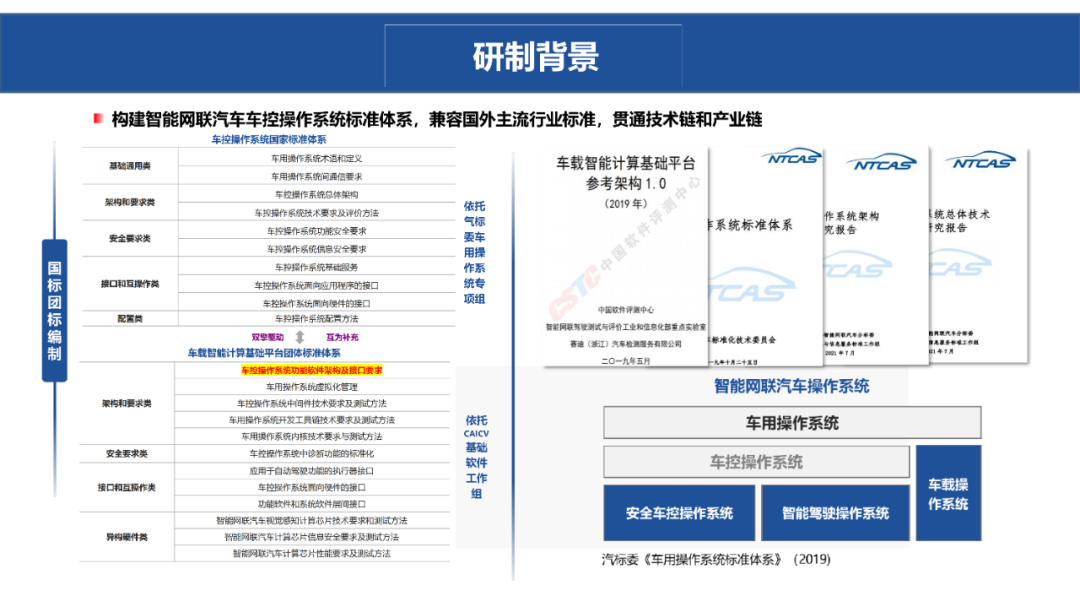
Task: Click the grayed-out 车控操作系统 bar
Action: (756, 462)
